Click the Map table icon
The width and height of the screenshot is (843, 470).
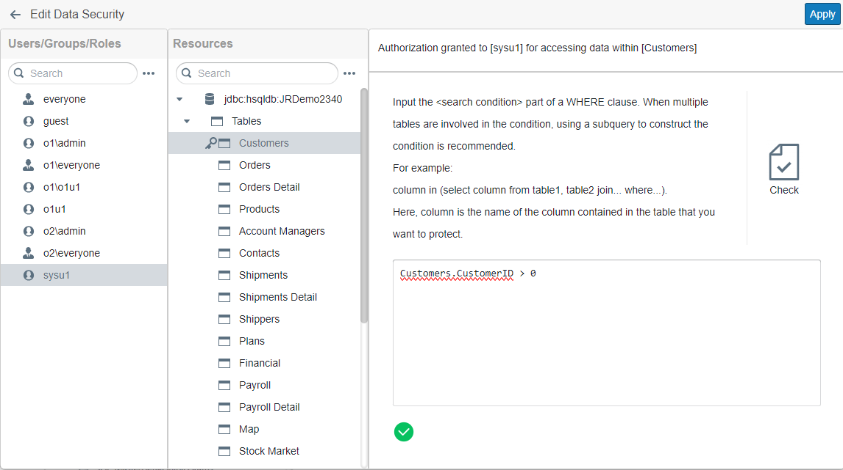click(224, 430)
